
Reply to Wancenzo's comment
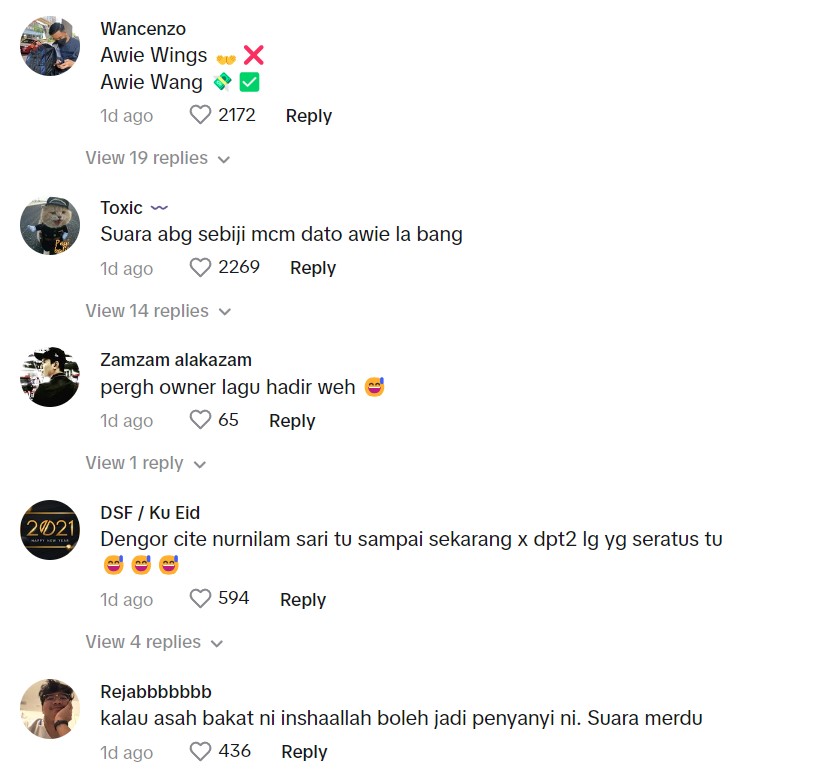click(309, 115)
